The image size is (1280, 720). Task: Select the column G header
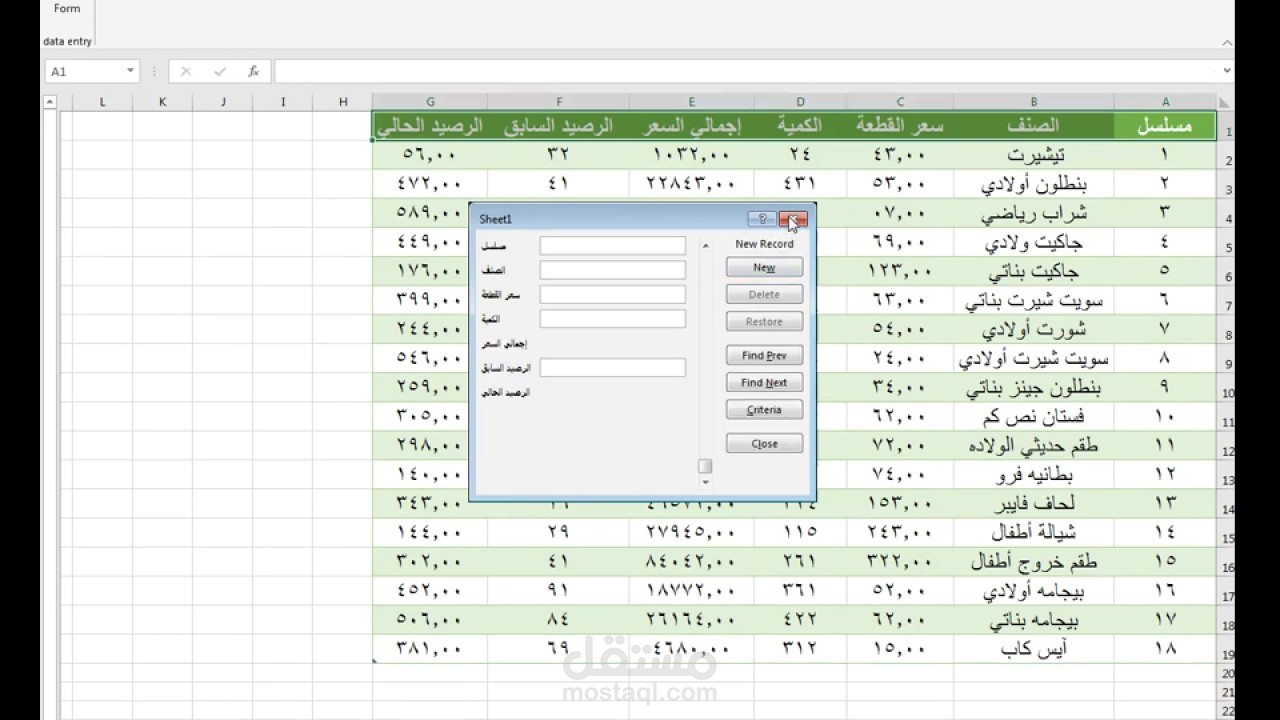click(430, 102)
